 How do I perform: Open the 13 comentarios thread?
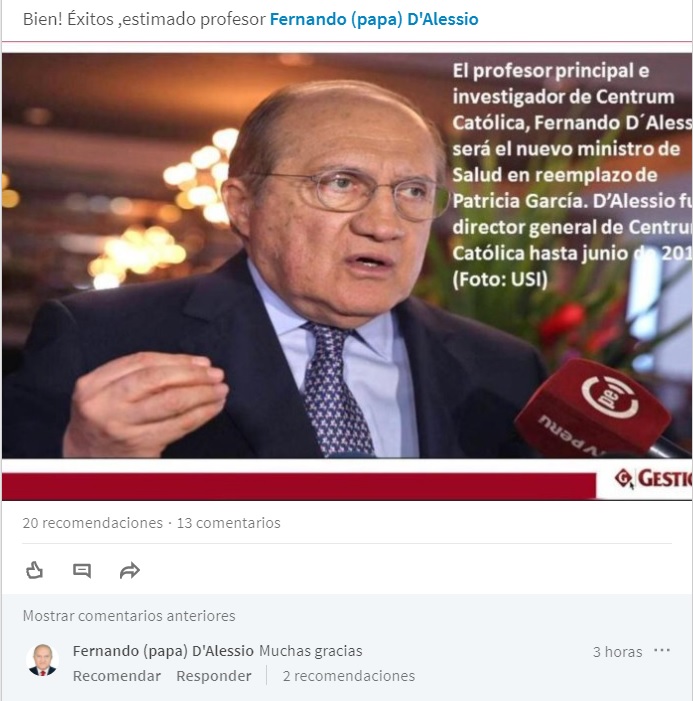click(x=228, y=523)
